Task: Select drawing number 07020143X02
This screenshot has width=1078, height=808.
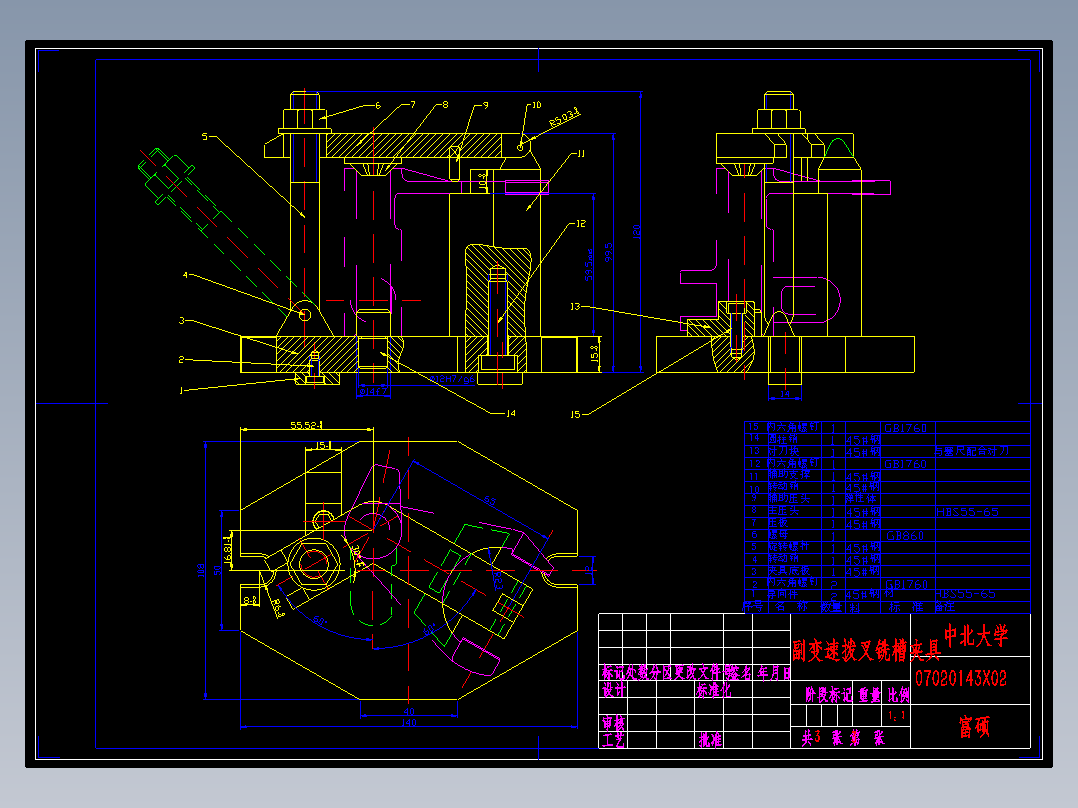Action: (961, 679)
